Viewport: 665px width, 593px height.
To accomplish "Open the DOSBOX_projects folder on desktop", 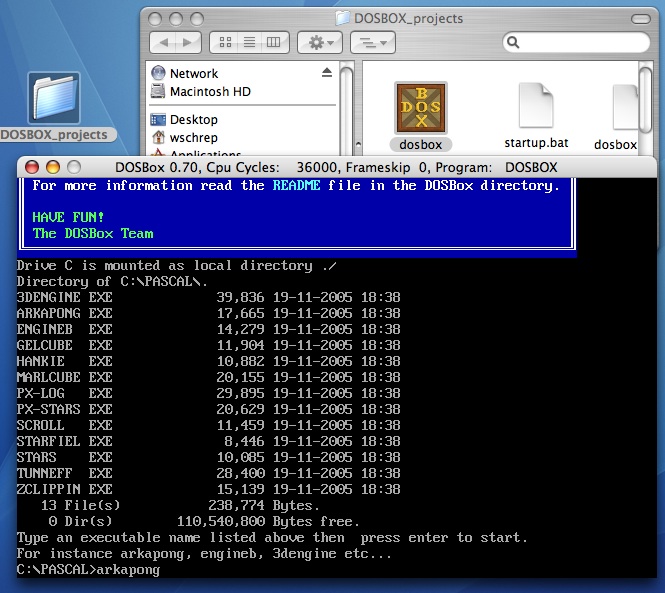I will pyautogui.click(x=54, y=98).
